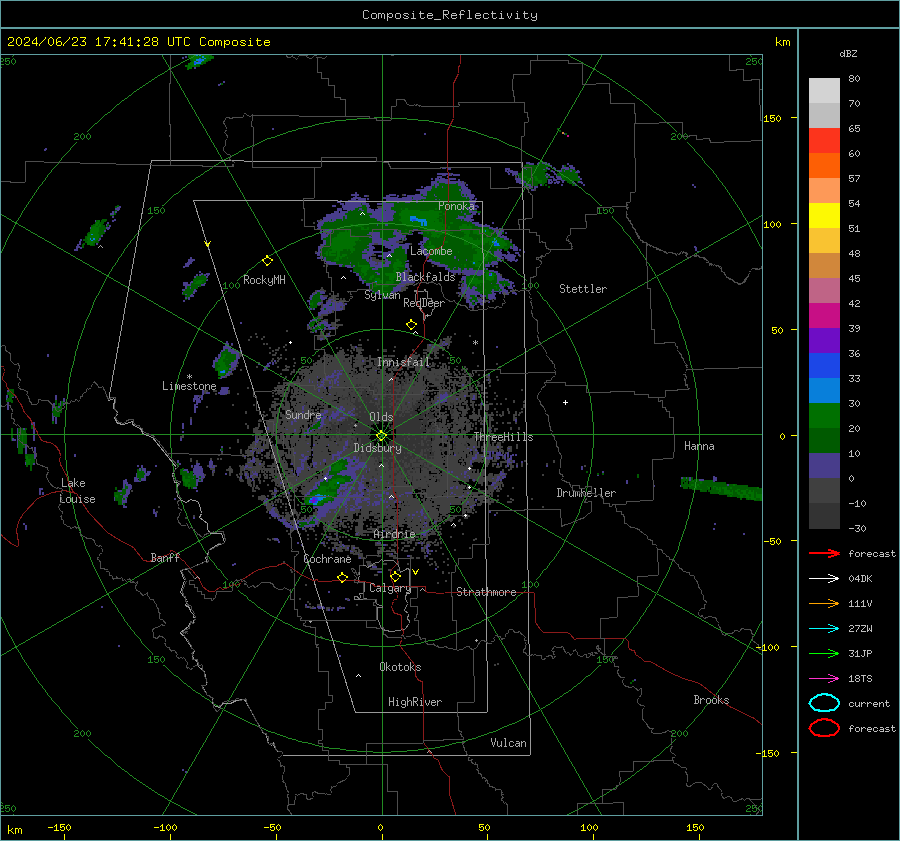Viewport: 900px width, 841px height.
Task: Click the white plus marker west of Hanna
Action: pos(565,402)
